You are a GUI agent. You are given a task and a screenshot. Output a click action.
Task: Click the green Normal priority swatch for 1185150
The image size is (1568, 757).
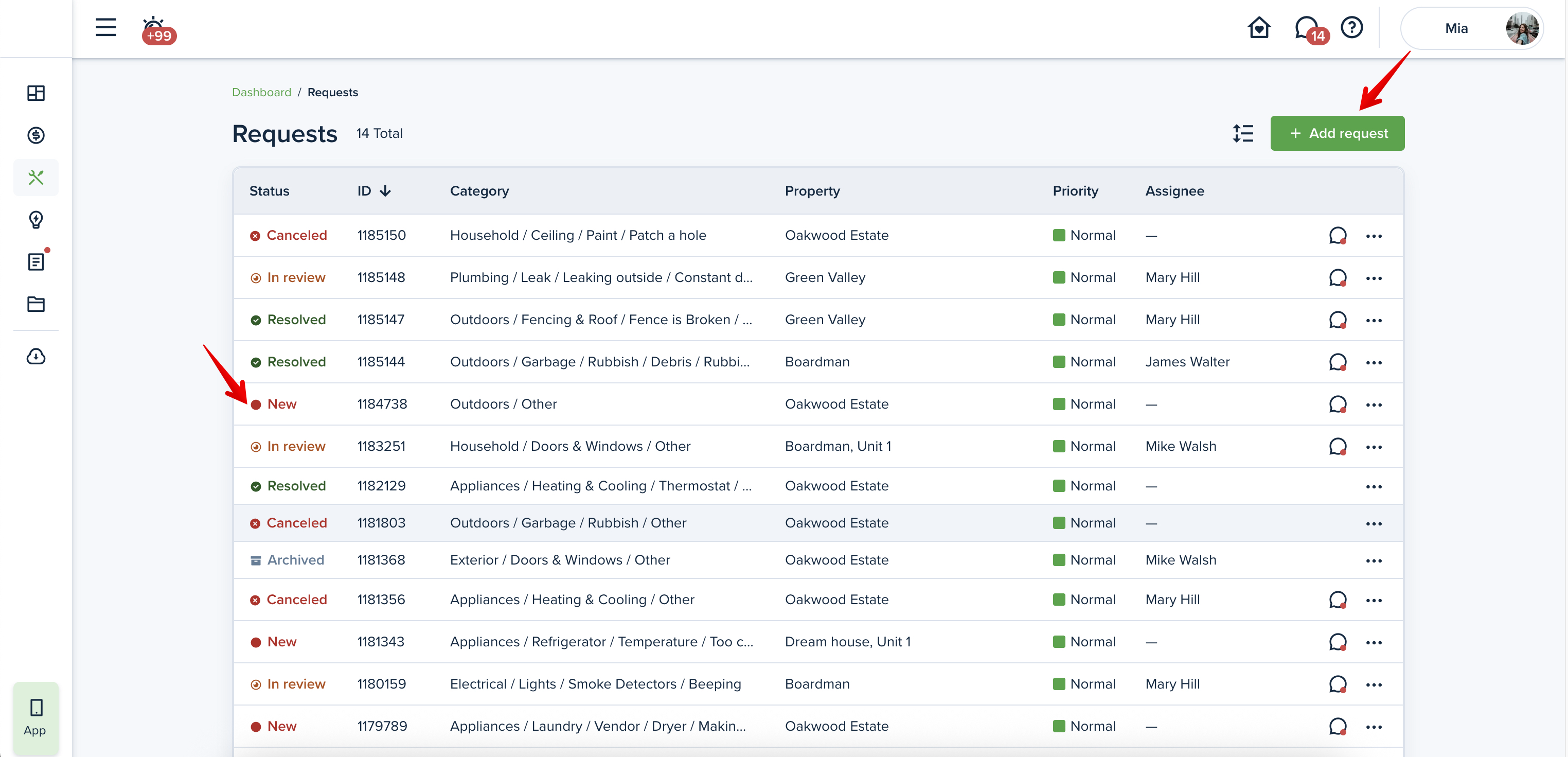tap(1059, 235)
